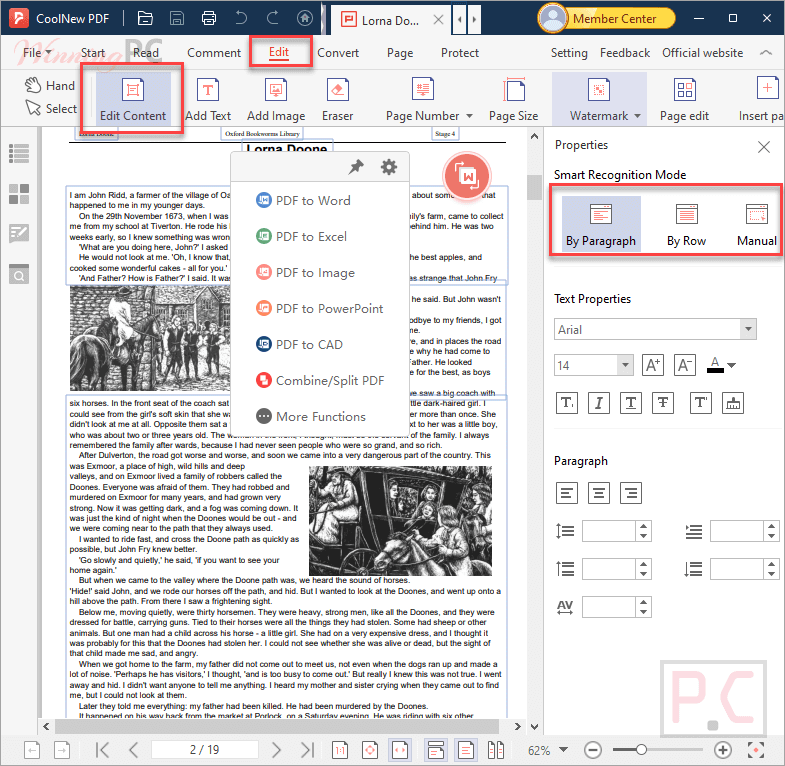Image resolution: width=785 pixels, height=766 pixels.
Task: Open the Page edit tool
Action: 684,100
